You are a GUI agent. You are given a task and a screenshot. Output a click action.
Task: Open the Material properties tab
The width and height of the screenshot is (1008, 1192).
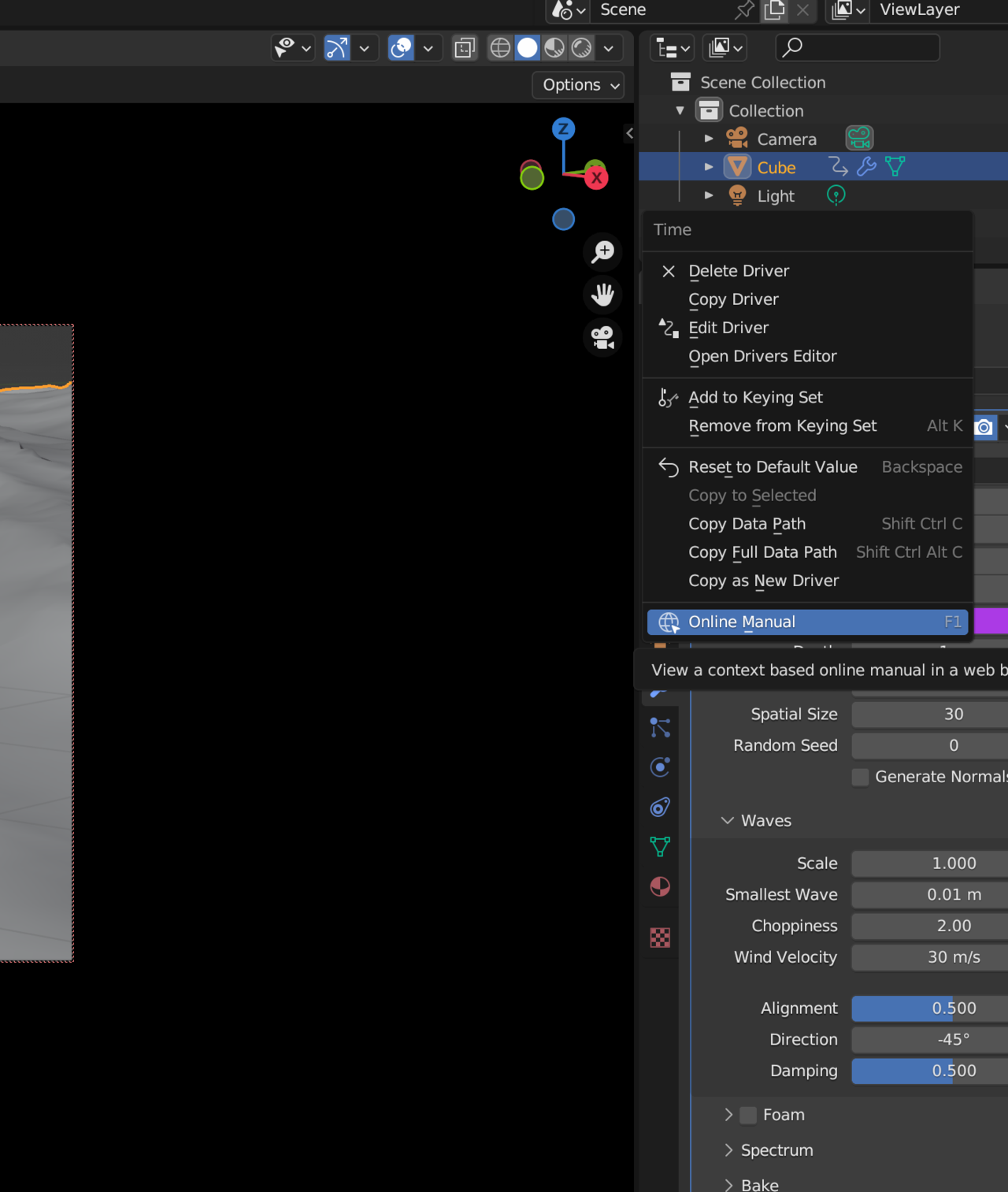click(660, 887)
